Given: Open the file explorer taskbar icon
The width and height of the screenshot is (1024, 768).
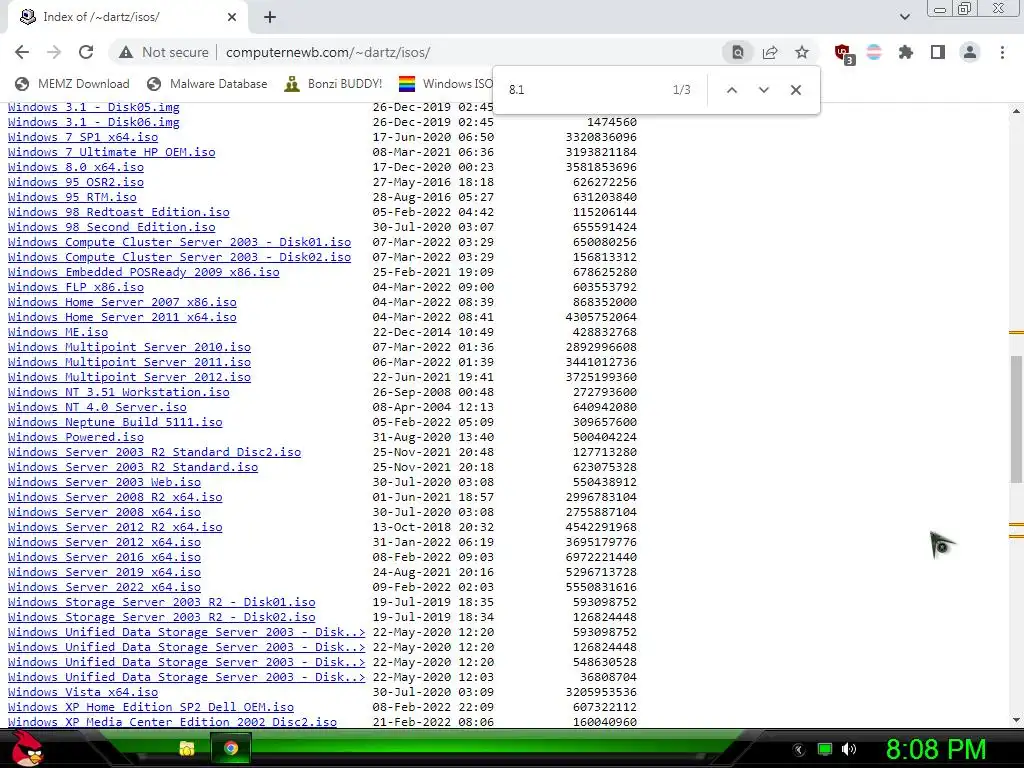Looking at the screenshot, I should [187, 748].
